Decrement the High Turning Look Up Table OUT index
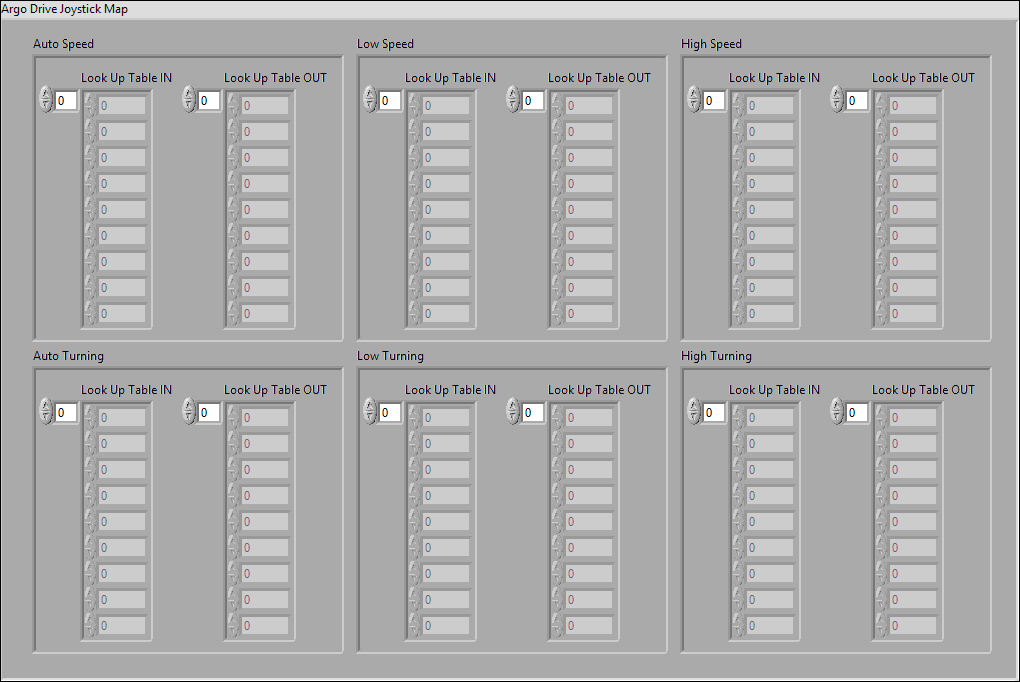Image resolution: width=1020 pixels, height=682 pixels. (836, 417)
